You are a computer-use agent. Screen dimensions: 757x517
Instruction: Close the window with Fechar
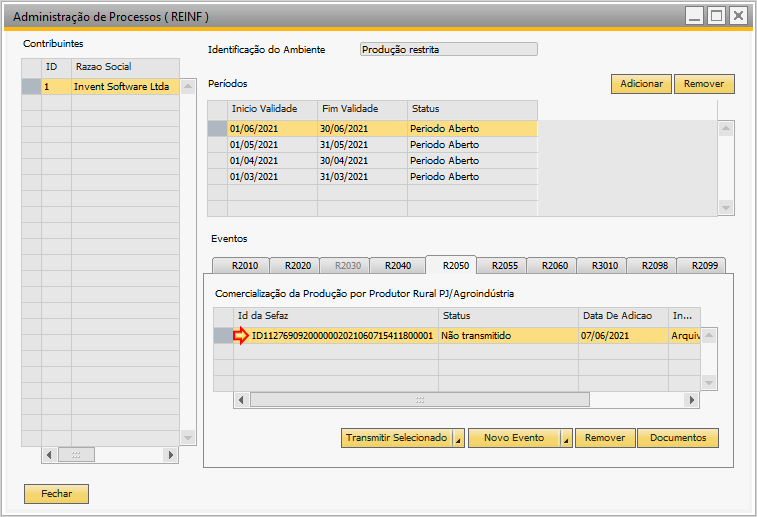[x=56, y=494]
